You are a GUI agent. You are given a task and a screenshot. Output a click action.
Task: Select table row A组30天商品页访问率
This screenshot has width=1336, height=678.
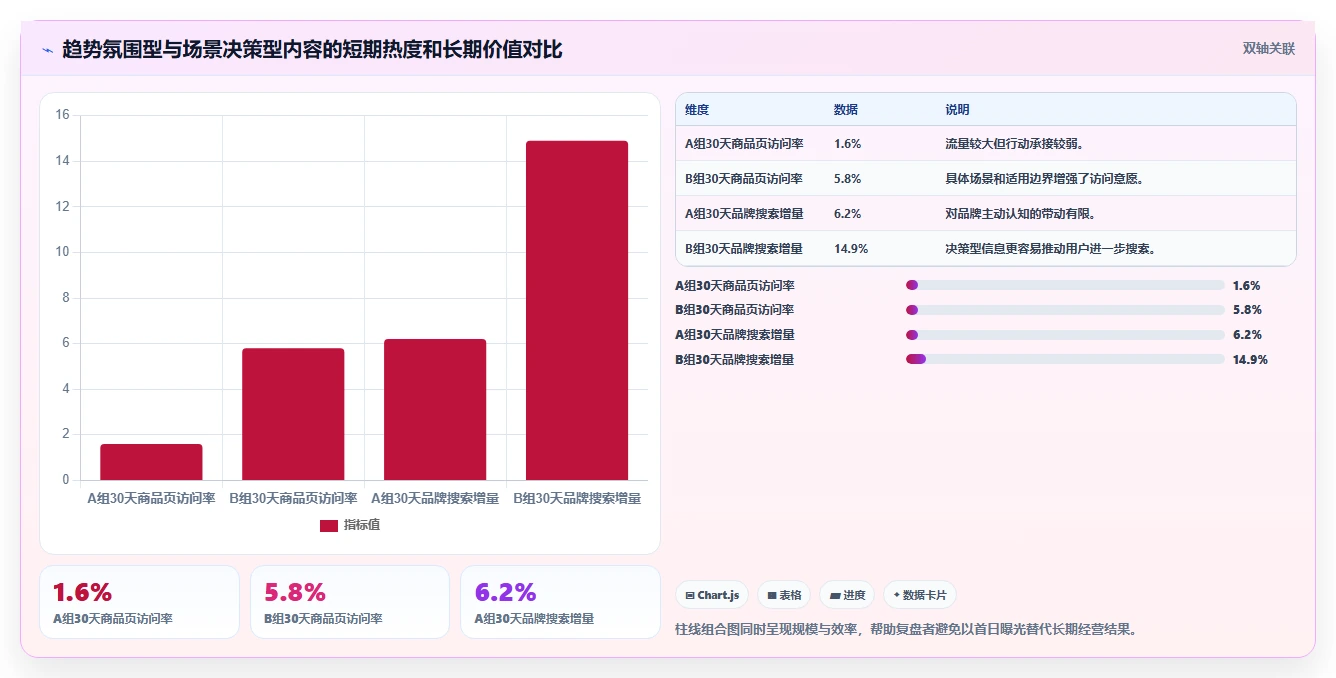[986, 144]
